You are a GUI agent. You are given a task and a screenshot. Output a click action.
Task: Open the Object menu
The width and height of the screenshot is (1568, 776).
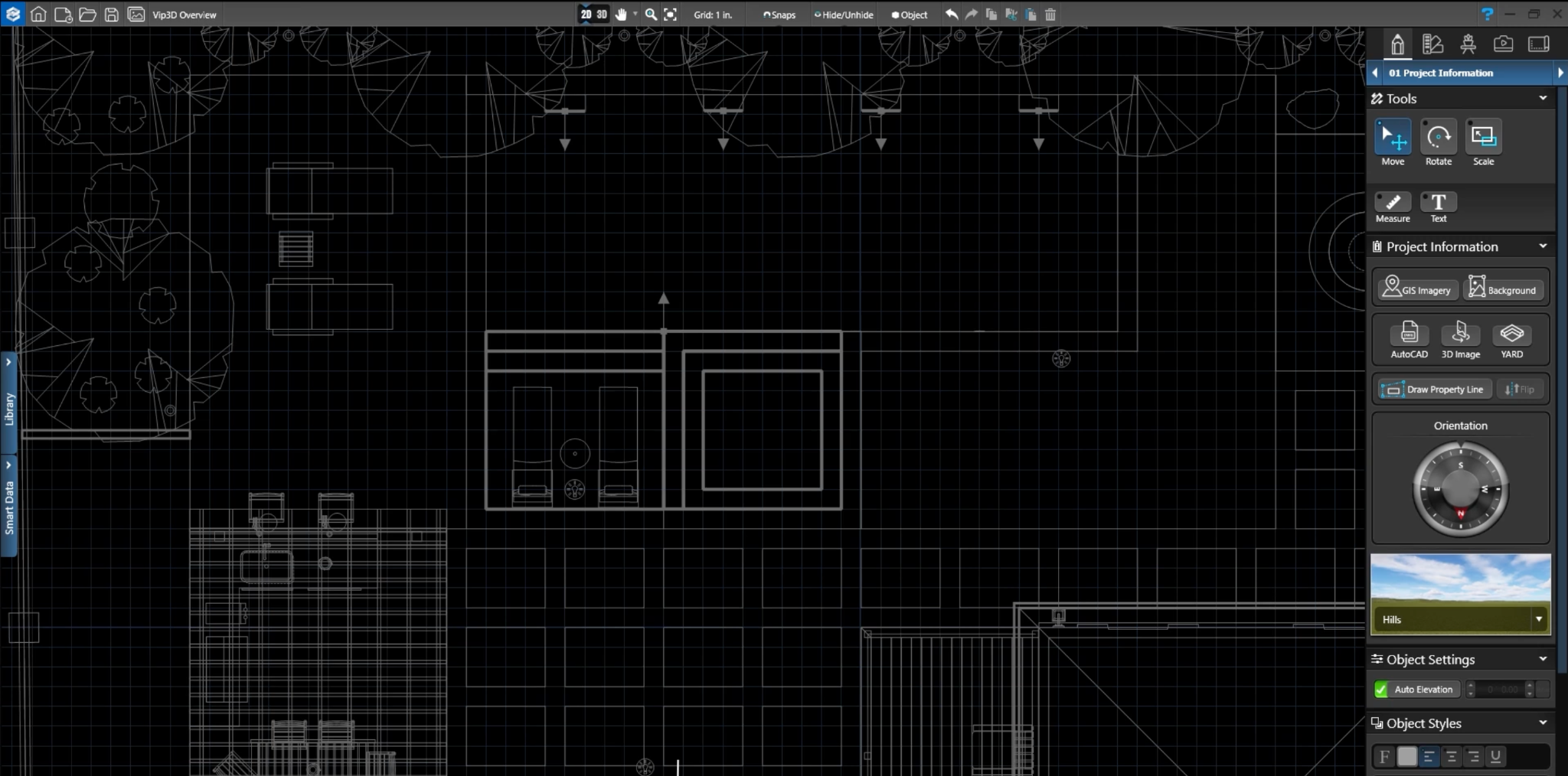[910, 15]
